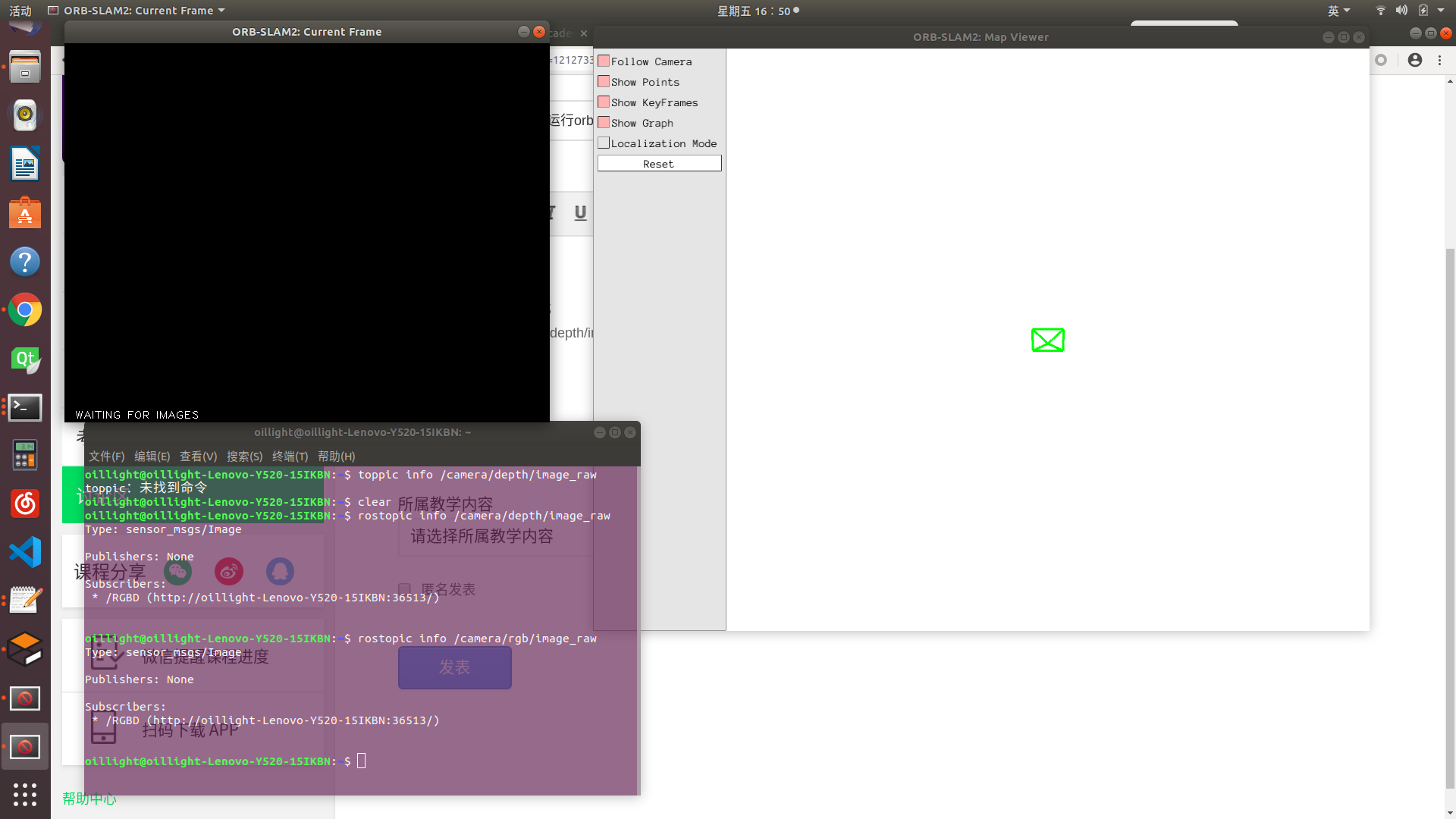Image resolution: width=1456 pixels, height=819 pixels.
Task: Open NetEase Cloud Music dock icon
Action: (x=25, y=504)
